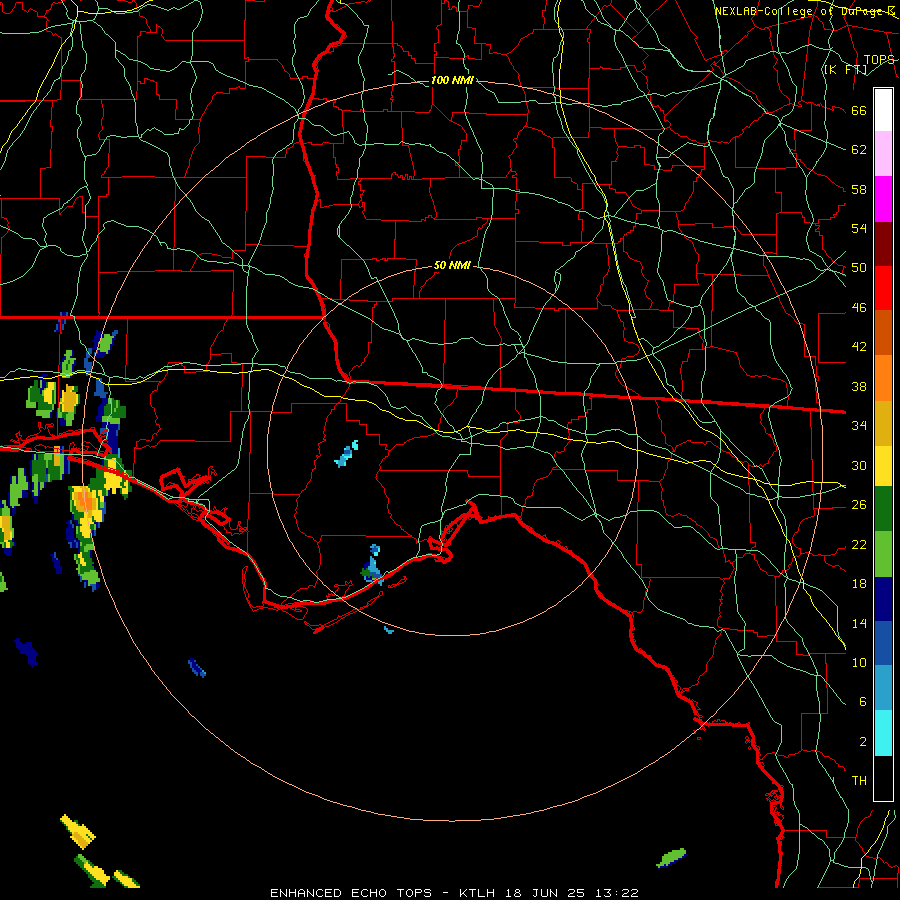900x900 pixels.
Task: Click the "54" legend value
Action: tap(859, 228)
